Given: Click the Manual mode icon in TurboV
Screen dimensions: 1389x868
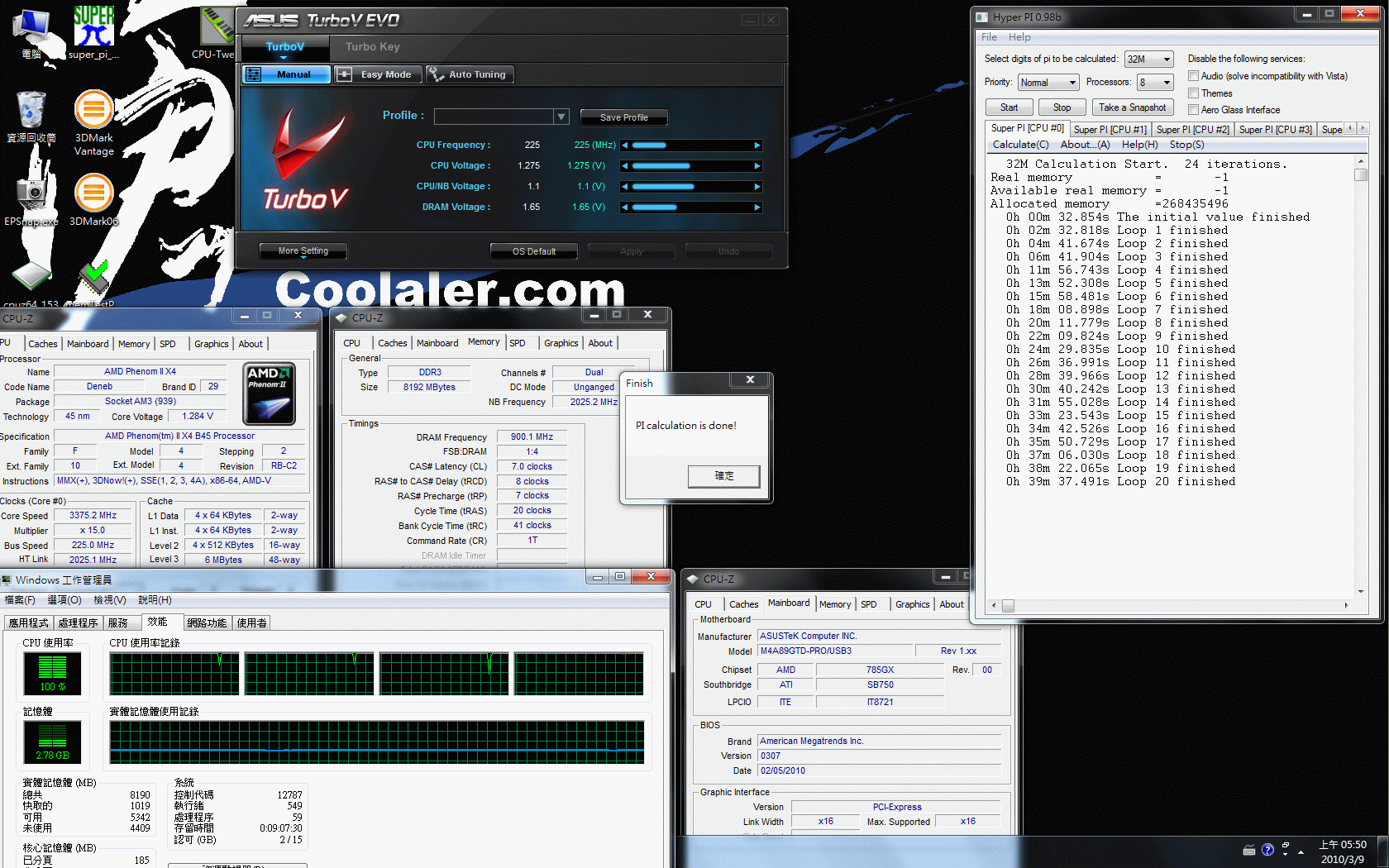Looking at the screenshot, I should [x=254, y=74].
